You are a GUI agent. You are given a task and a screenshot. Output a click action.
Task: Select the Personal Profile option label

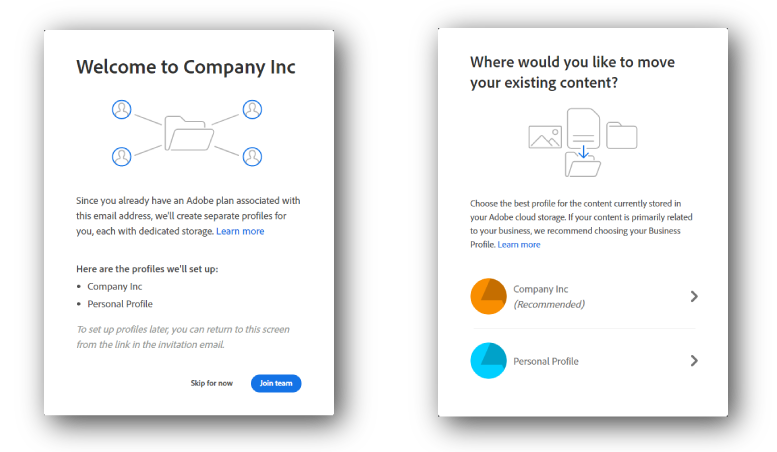pyautogui.click(x=546, y=361)
